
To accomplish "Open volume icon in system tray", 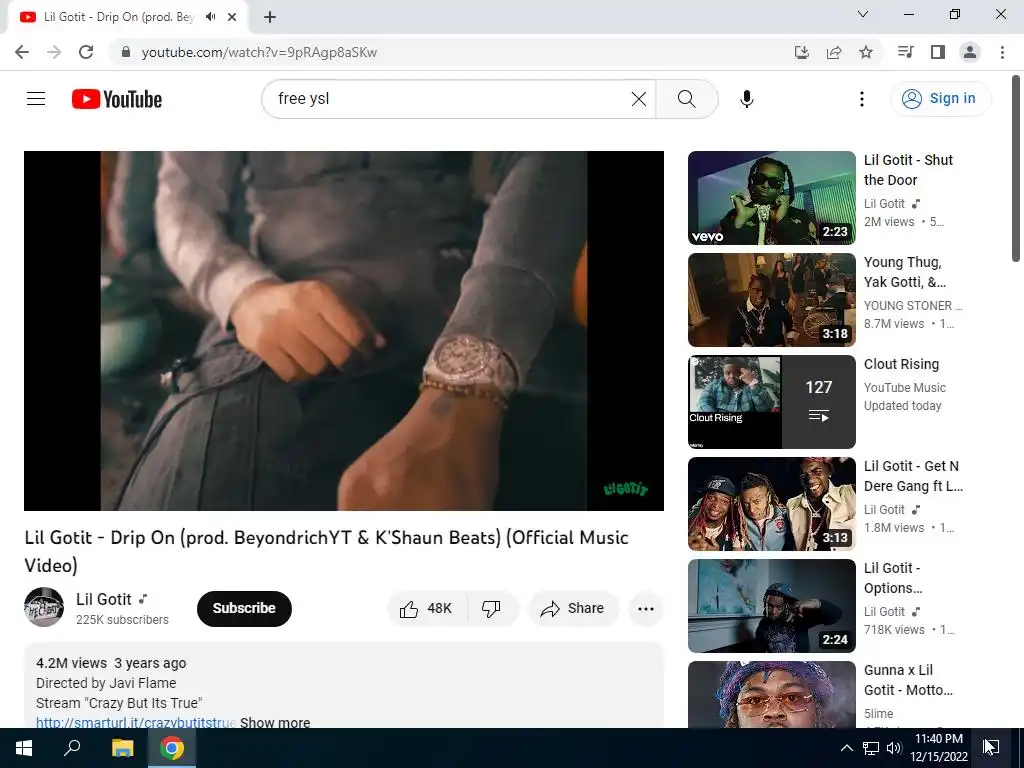I will (894, 748).
